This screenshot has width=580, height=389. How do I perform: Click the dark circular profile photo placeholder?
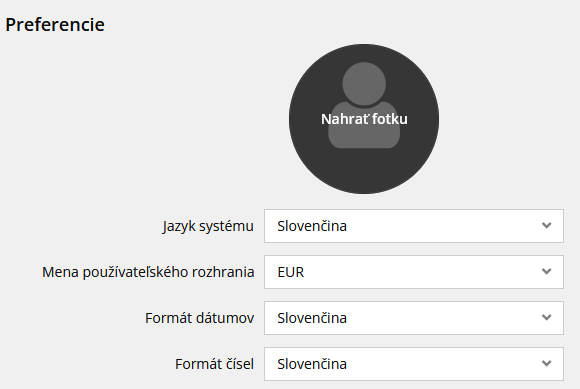(x=364, y=119)
